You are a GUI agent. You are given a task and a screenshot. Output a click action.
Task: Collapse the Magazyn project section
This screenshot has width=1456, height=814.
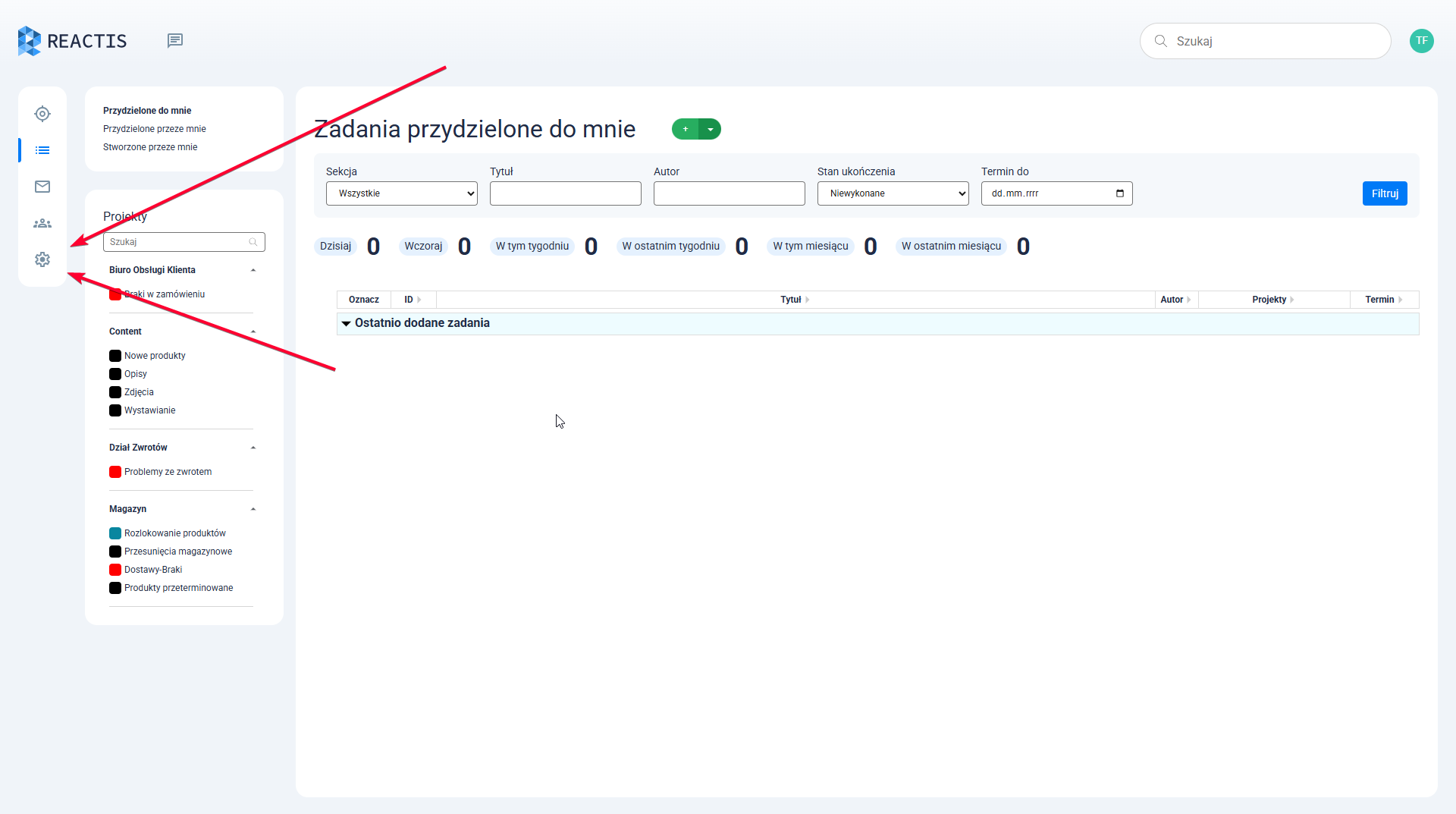253,509
